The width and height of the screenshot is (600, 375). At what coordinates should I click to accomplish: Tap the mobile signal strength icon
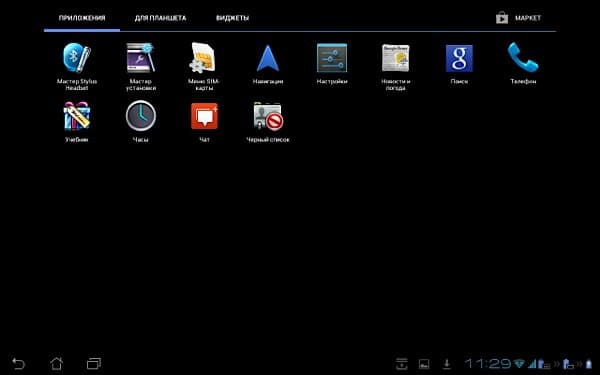tap(532, 364)
